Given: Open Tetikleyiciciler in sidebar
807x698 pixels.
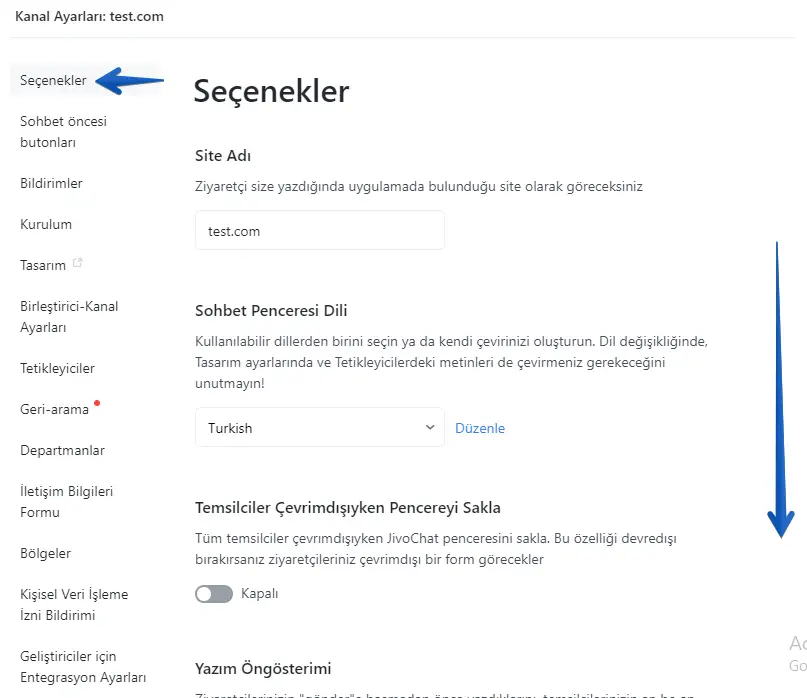Looking at the screenshot, I should coord(57,369).
